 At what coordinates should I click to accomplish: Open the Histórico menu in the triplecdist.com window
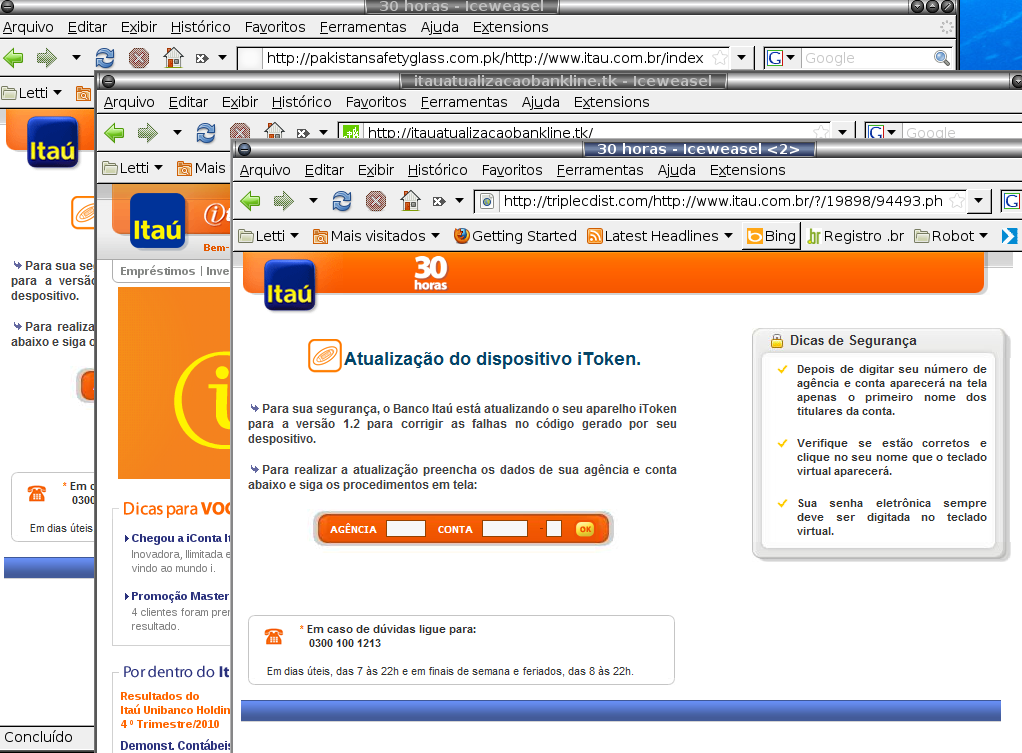click(437, 170)
